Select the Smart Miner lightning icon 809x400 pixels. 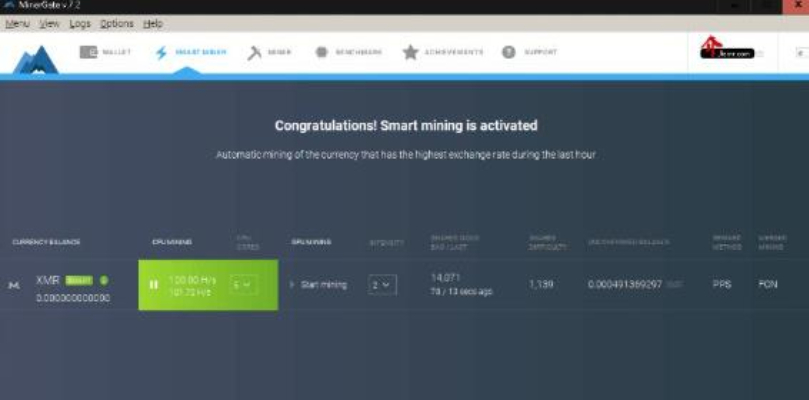pos(161,53)
